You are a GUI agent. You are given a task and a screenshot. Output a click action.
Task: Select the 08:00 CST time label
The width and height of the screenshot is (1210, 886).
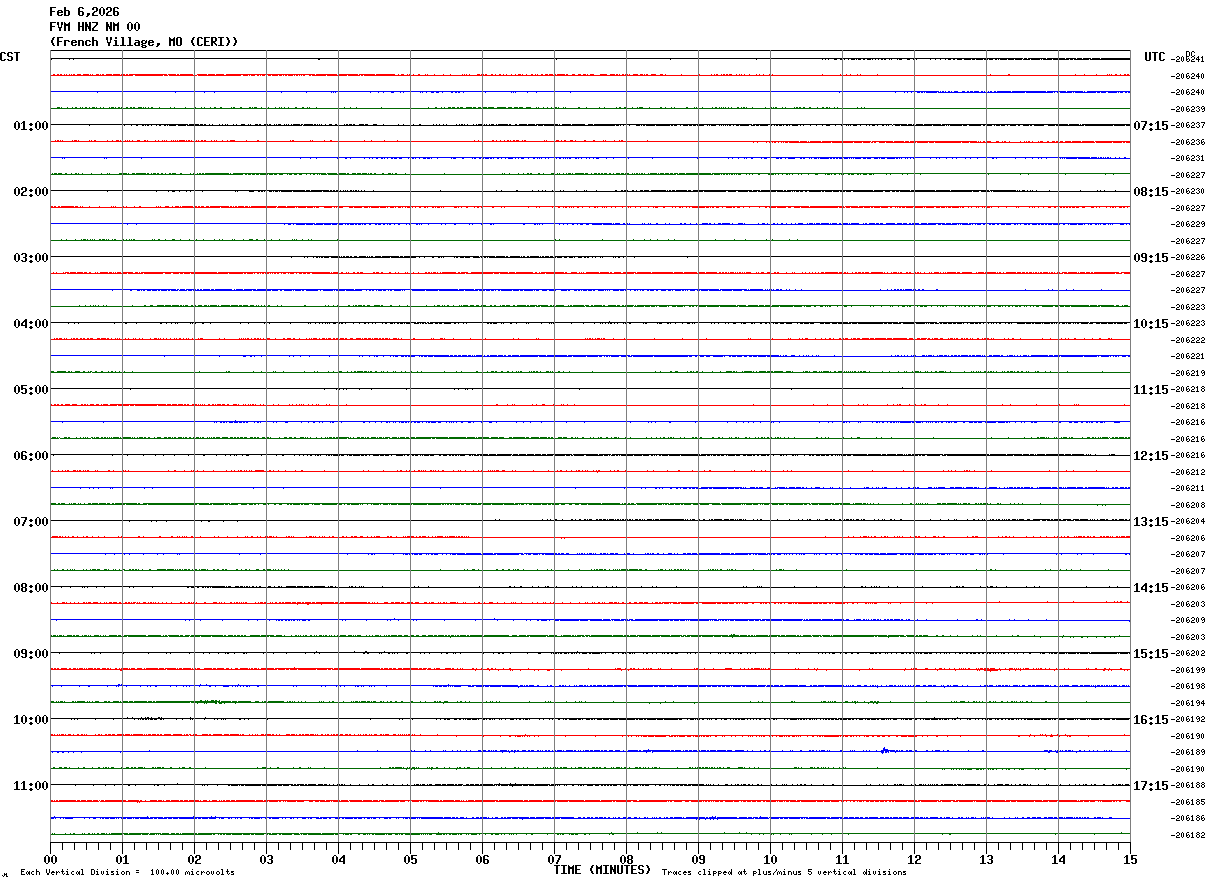[31, 587]
